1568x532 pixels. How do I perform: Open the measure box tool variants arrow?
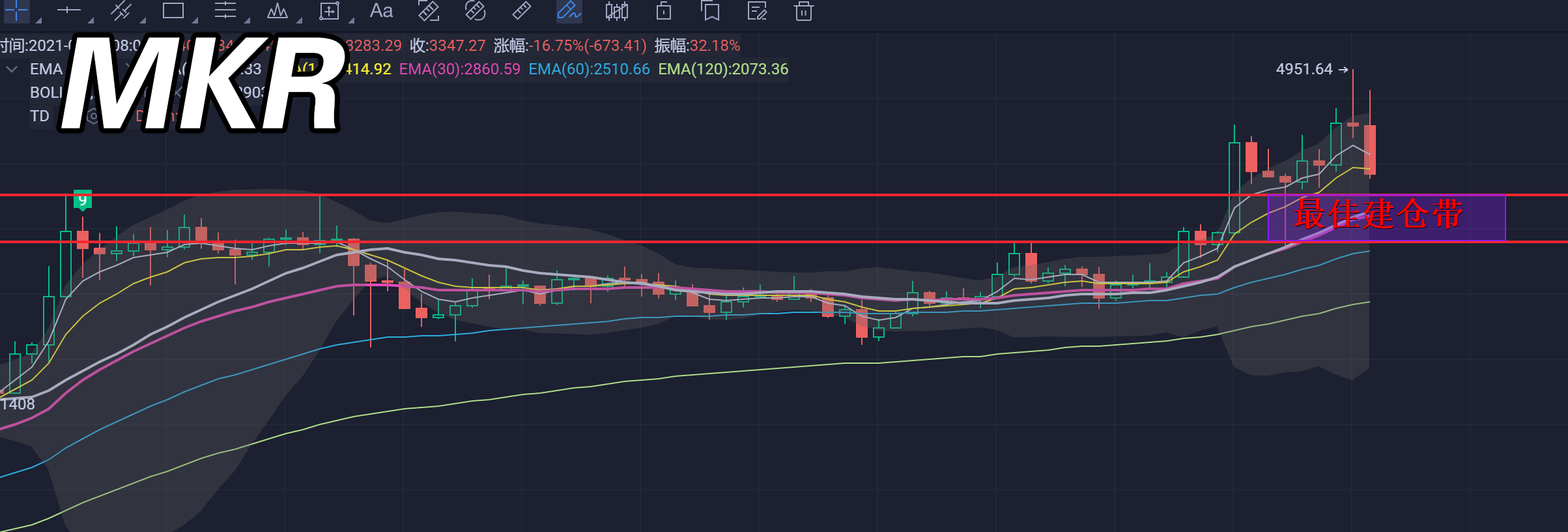[351, 20]
